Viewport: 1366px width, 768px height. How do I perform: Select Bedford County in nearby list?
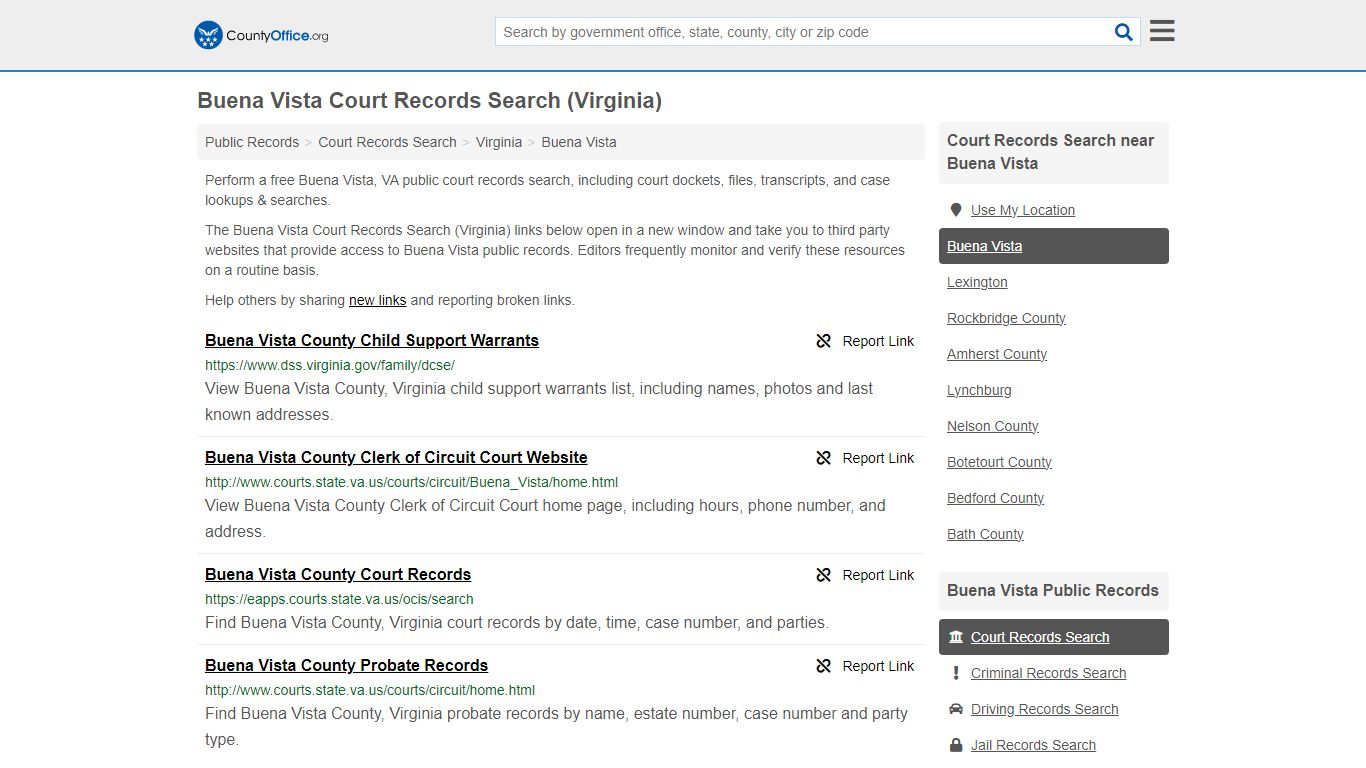995,498
